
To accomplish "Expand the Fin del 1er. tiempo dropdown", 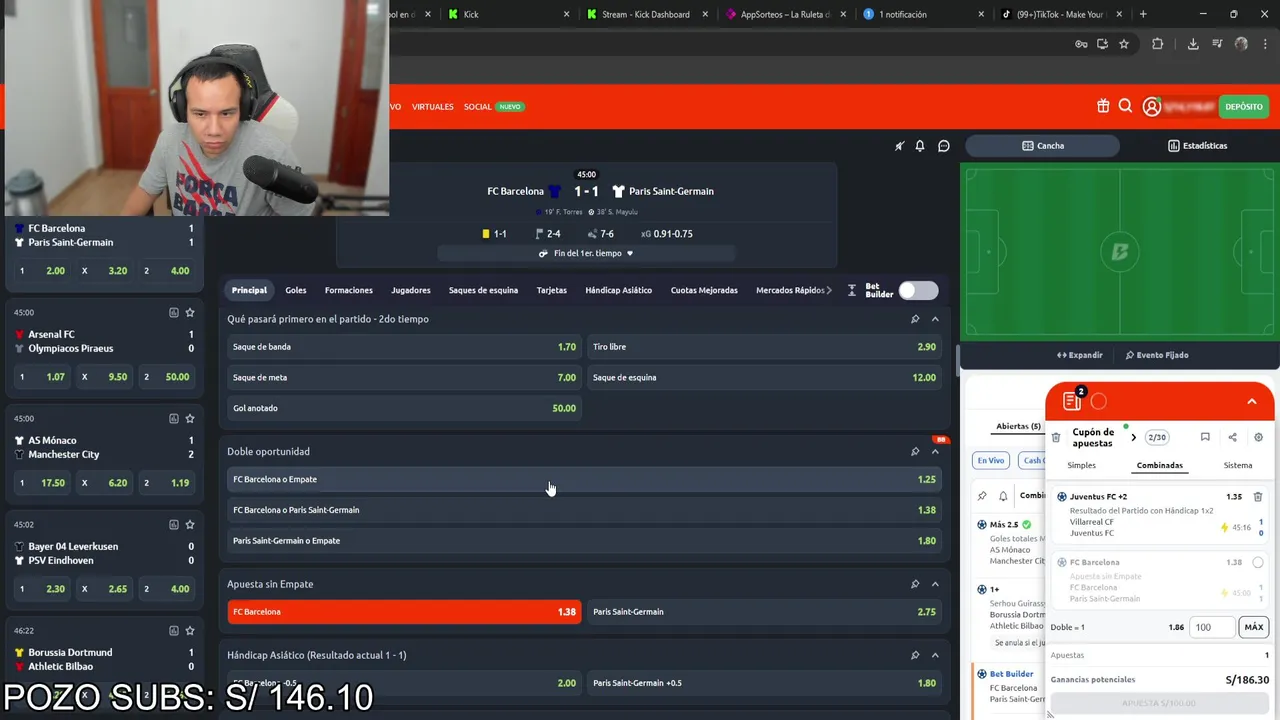I will pos(586,253).
